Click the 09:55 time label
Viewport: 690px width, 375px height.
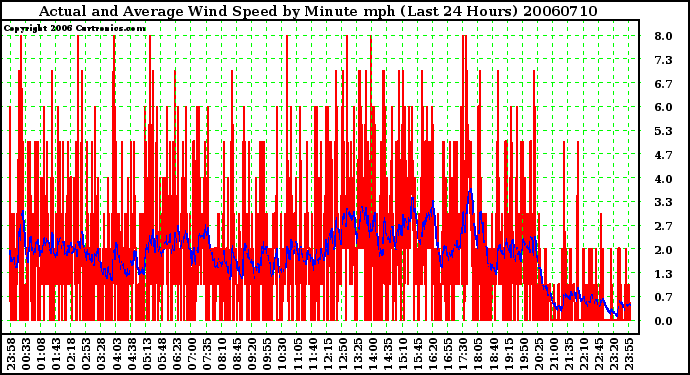[x=267, y=354]
